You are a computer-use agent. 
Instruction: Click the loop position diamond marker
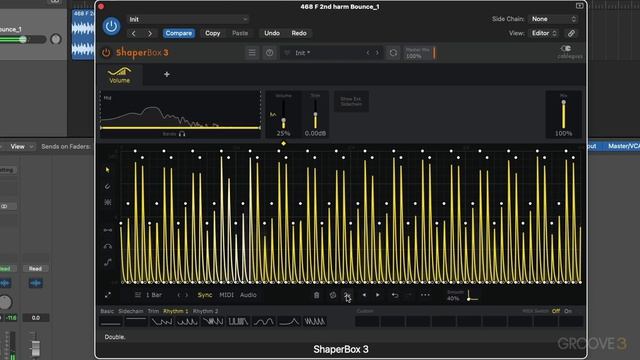click(x=283, y=144)
